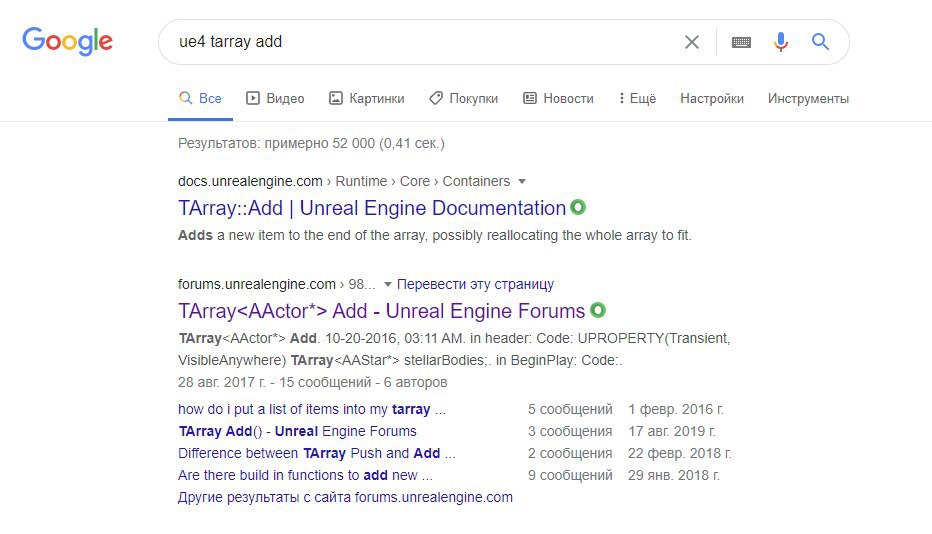The width and height of the screenshot is (932, 534).
Task: Click '22 февр. 2018 г.' date
Action: click(679, 453)
